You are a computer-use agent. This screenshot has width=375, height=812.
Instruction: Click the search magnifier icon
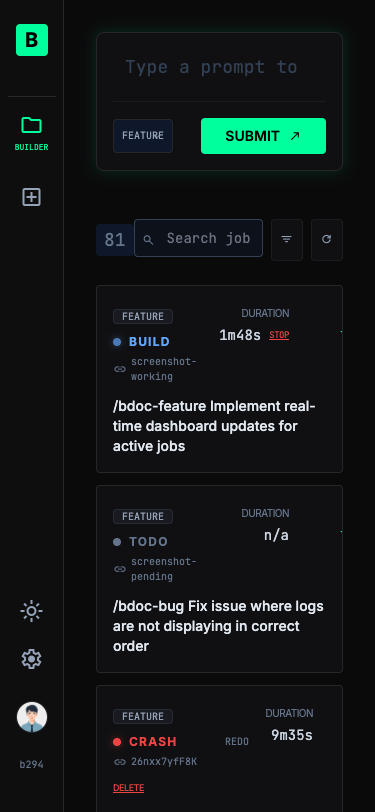point(148,239)
